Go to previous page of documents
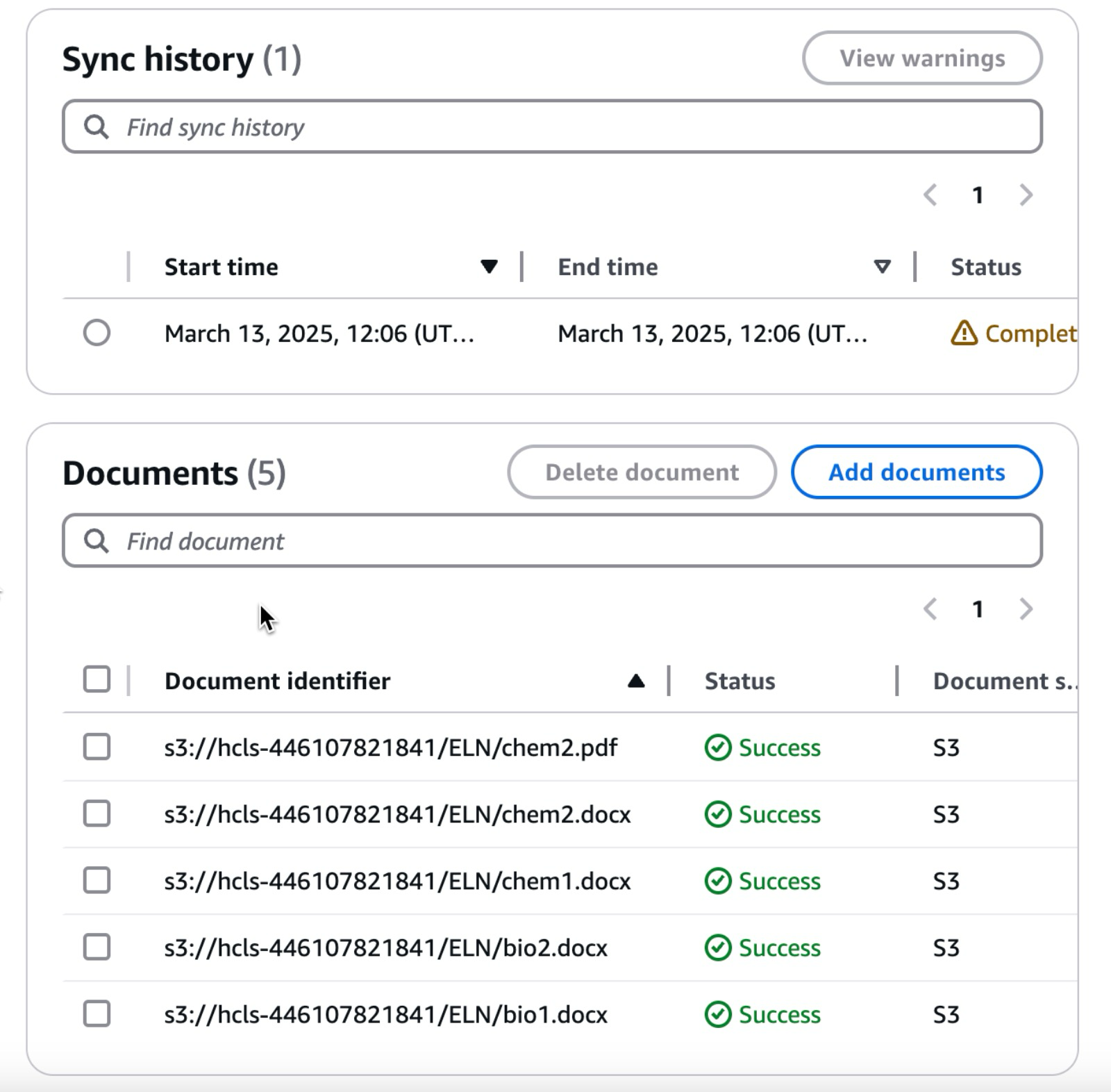Image resolution: width=1111 pixels, height=1092 pixels. pyautogui.click(x=930, y=609)
